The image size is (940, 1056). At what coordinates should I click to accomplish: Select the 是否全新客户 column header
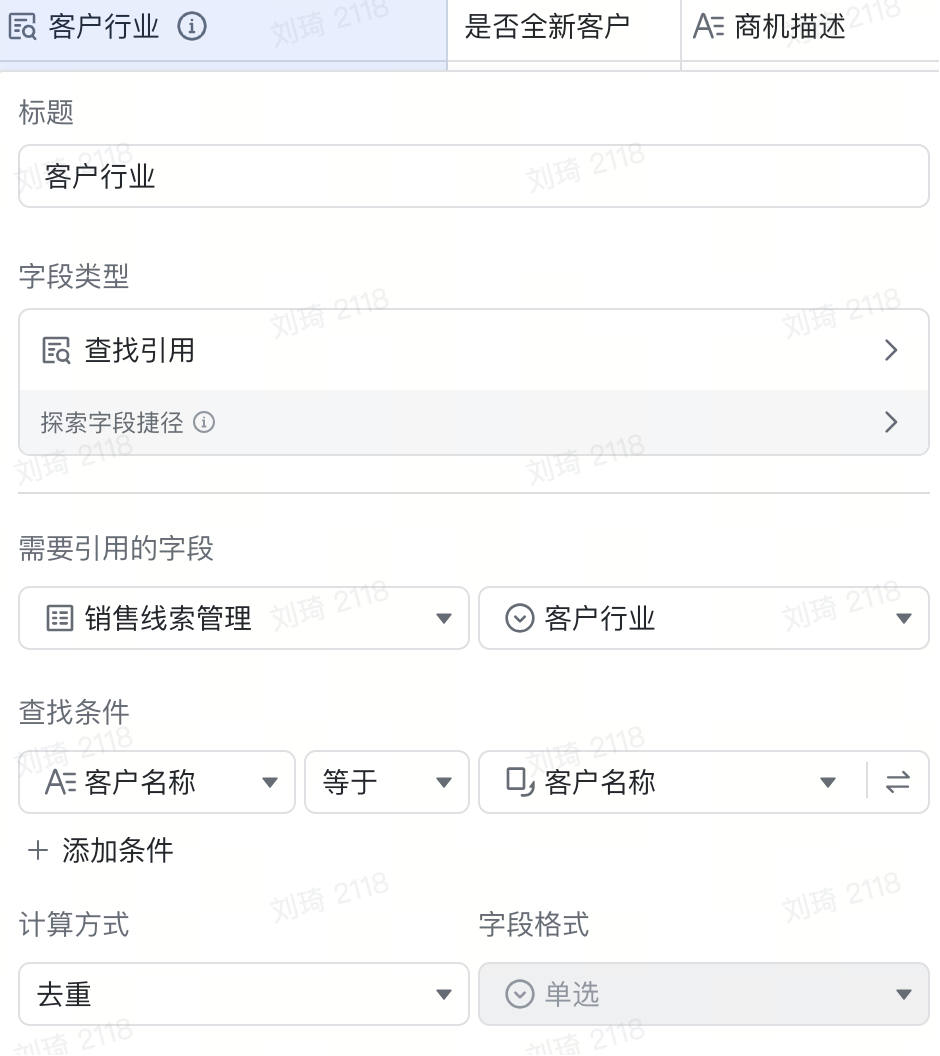point(547,27)
